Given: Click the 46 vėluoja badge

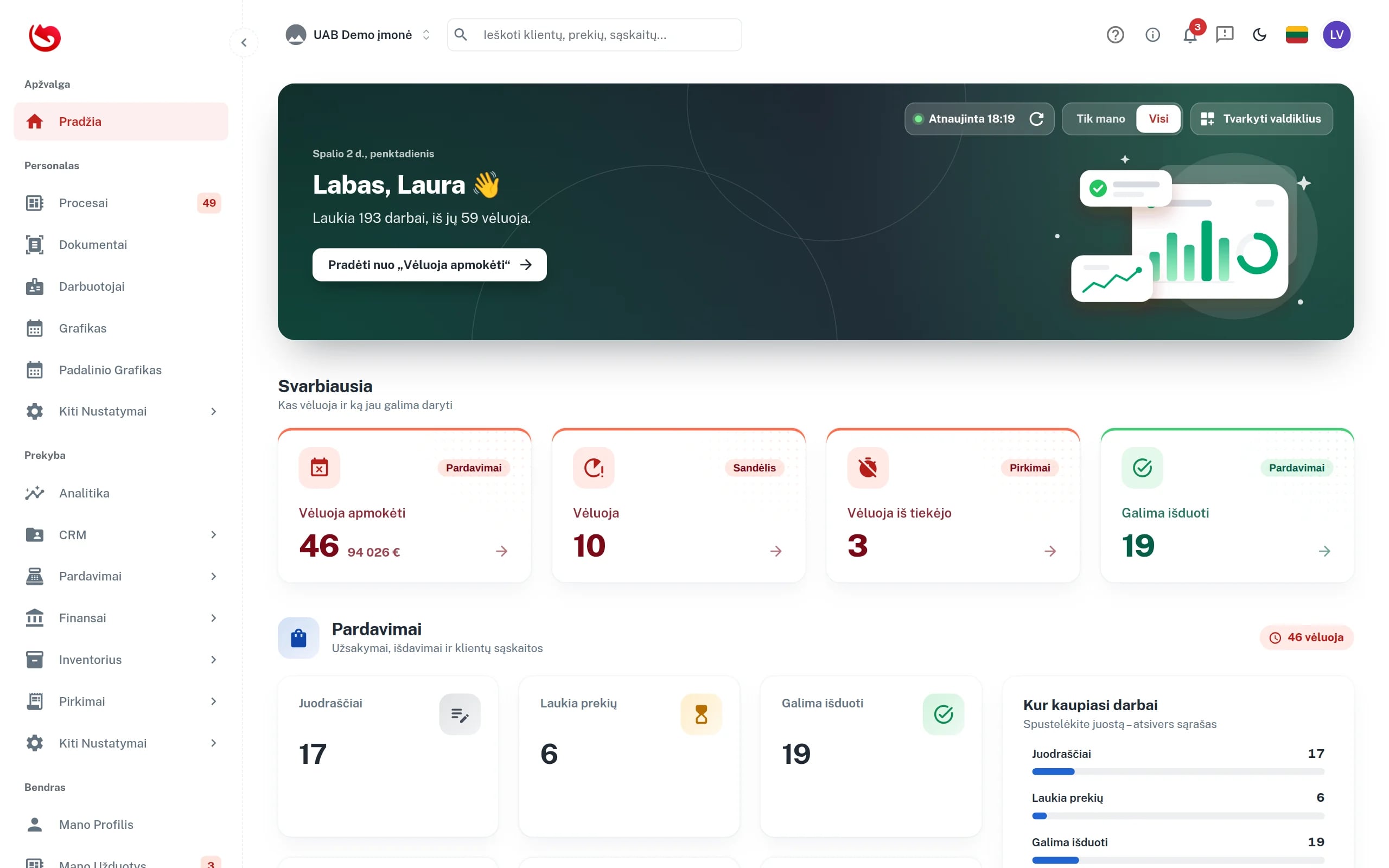Looking at the screenshot, I should coord(1307,638).
